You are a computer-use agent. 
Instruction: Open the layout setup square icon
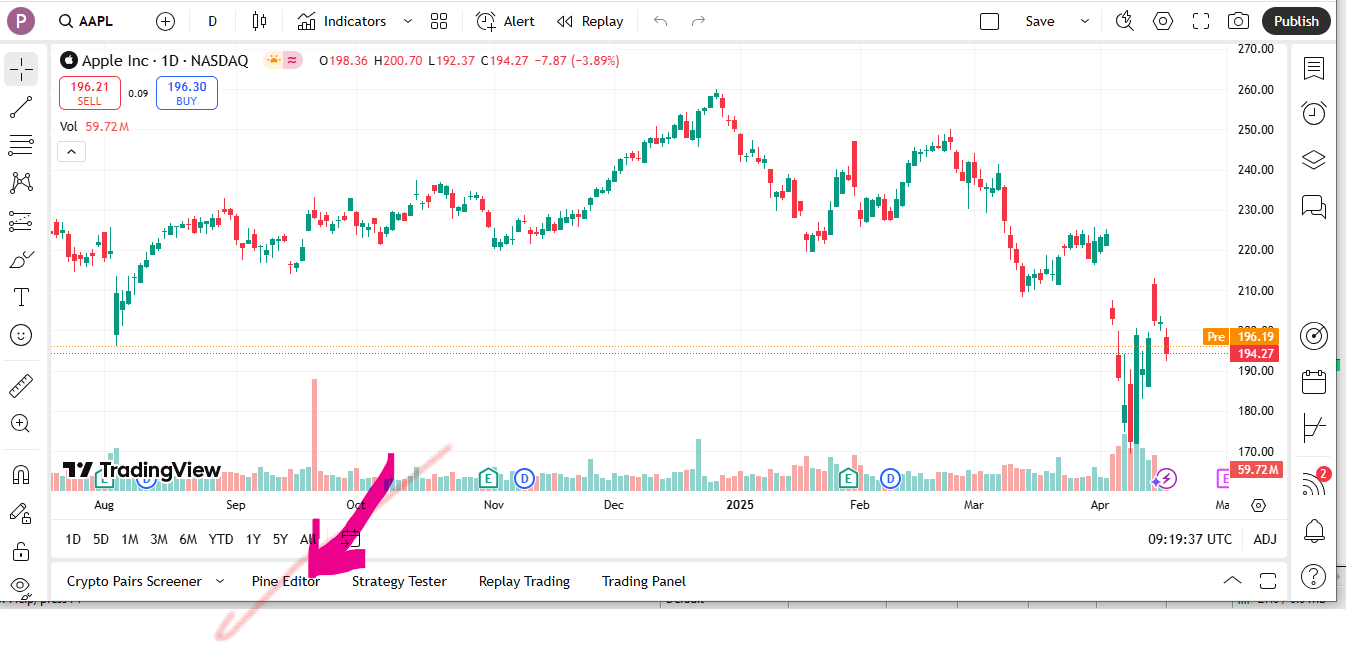coord(990,21)
